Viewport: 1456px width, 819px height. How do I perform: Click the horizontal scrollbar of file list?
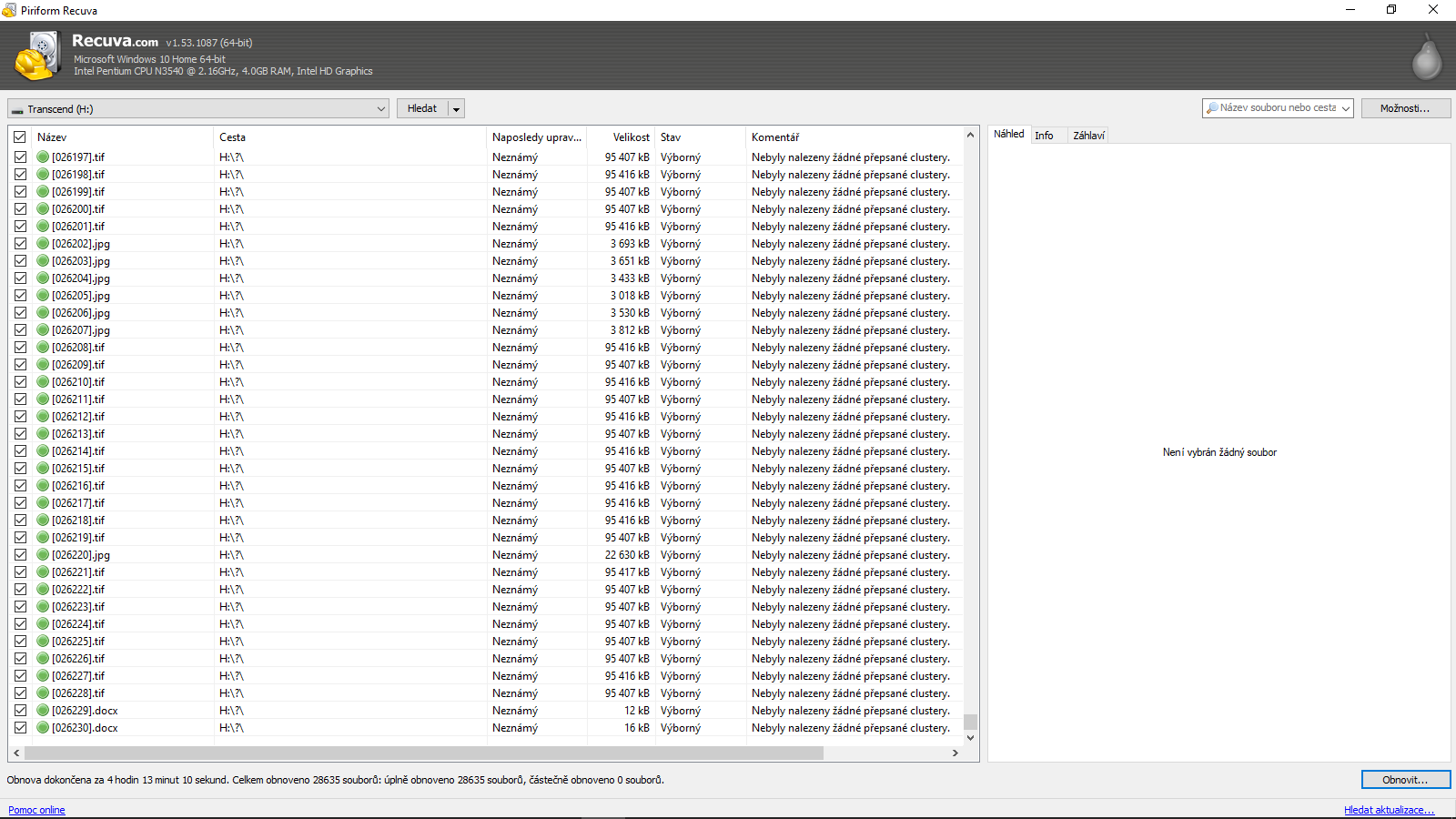tap(423, 753)
